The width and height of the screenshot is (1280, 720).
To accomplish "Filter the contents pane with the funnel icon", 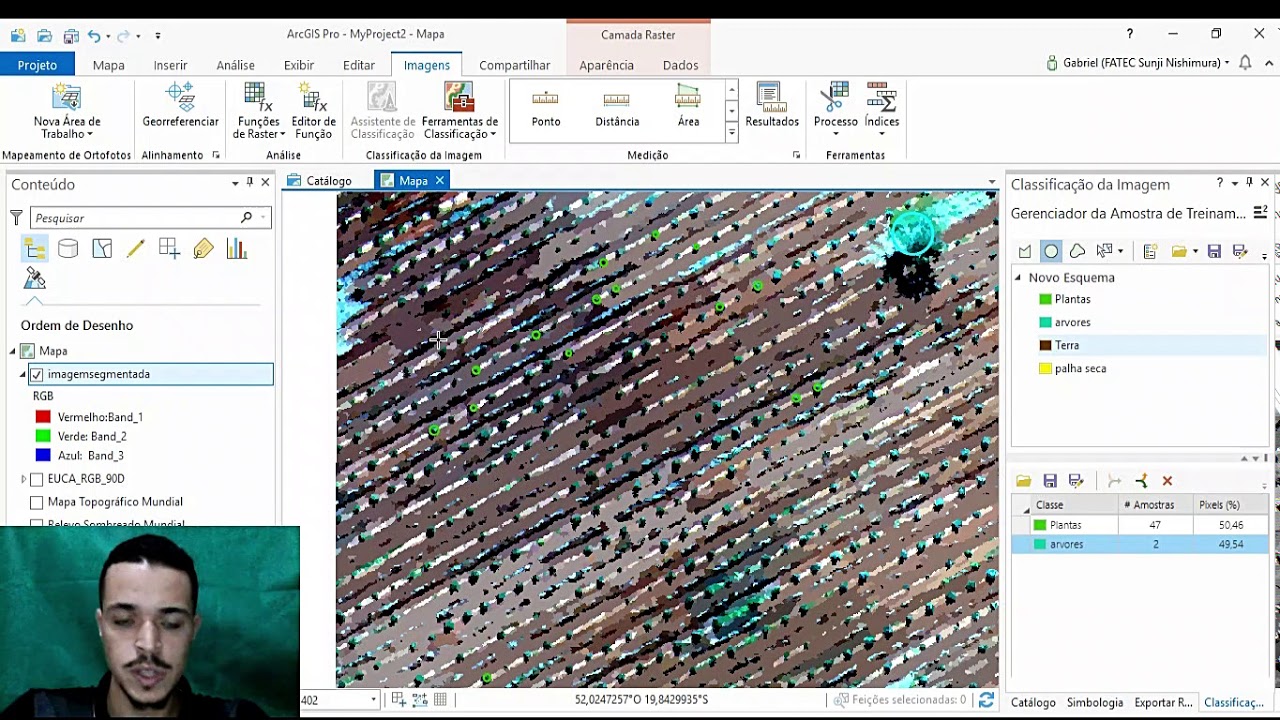I will pos(17,217).
